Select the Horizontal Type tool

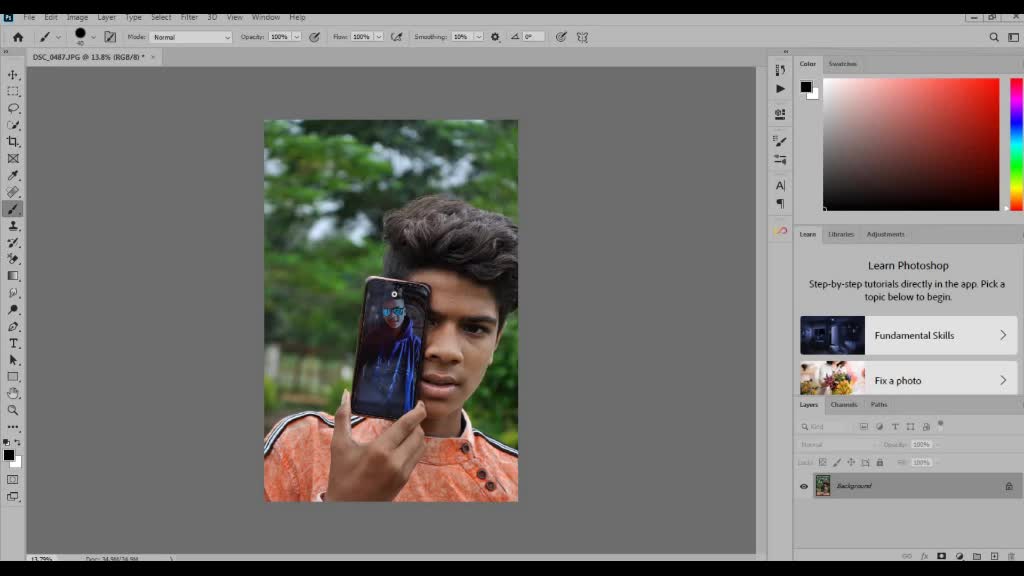tap(13, 344)
